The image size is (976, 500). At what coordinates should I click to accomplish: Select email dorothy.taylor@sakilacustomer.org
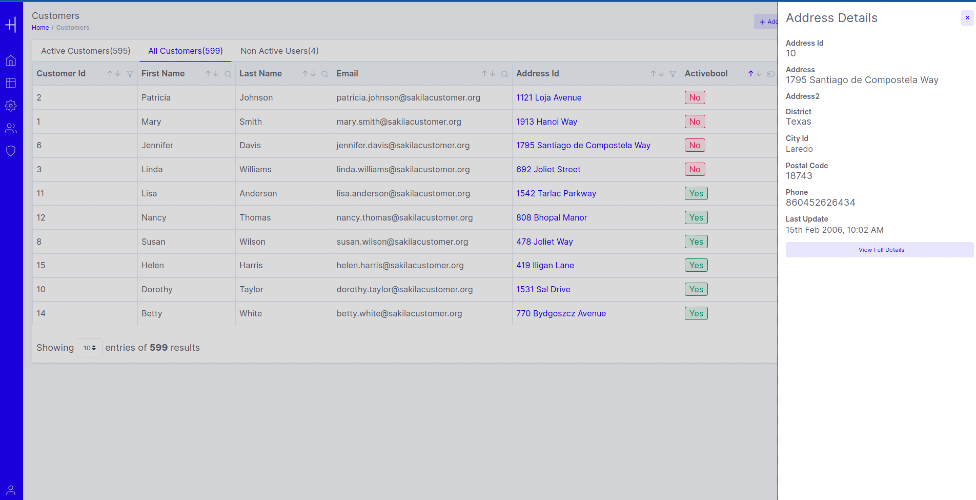[405, 290]
